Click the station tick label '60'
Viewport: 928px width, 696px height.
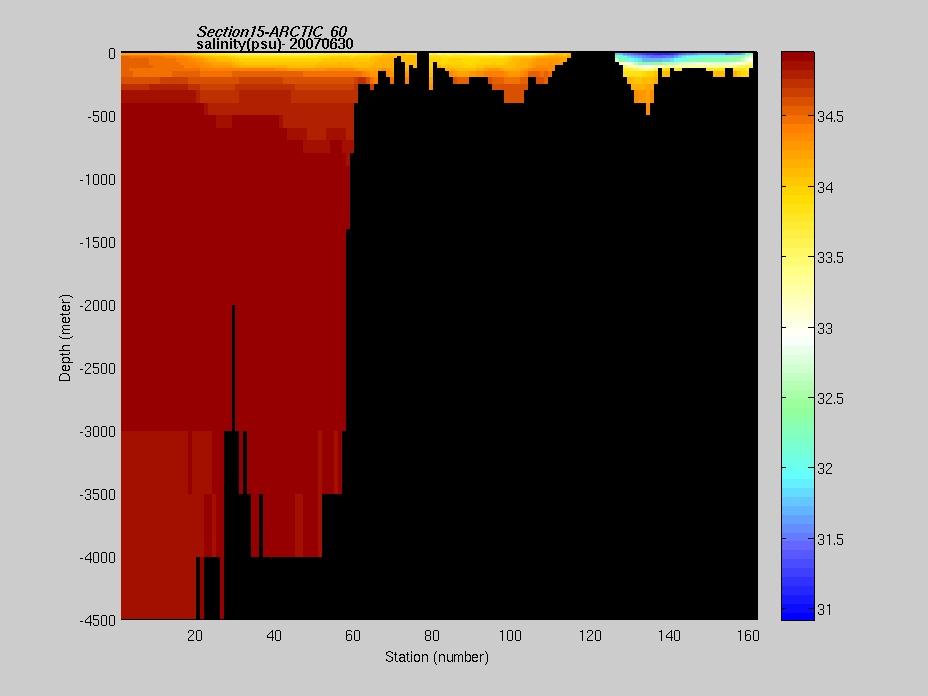[353, 636]
